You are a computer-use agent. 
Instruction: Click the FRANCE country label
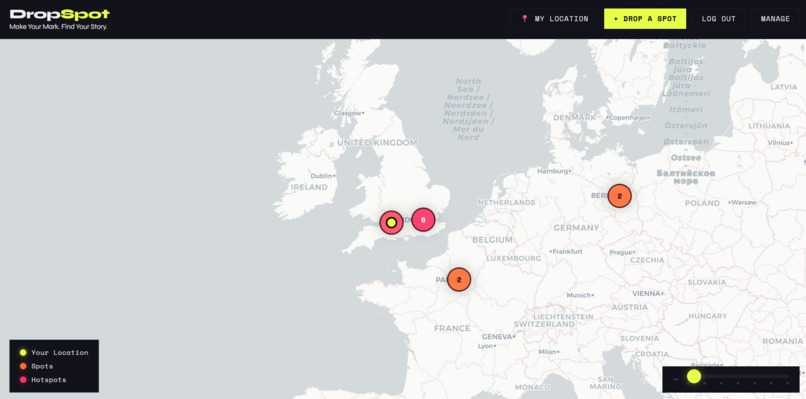(452, 328)
